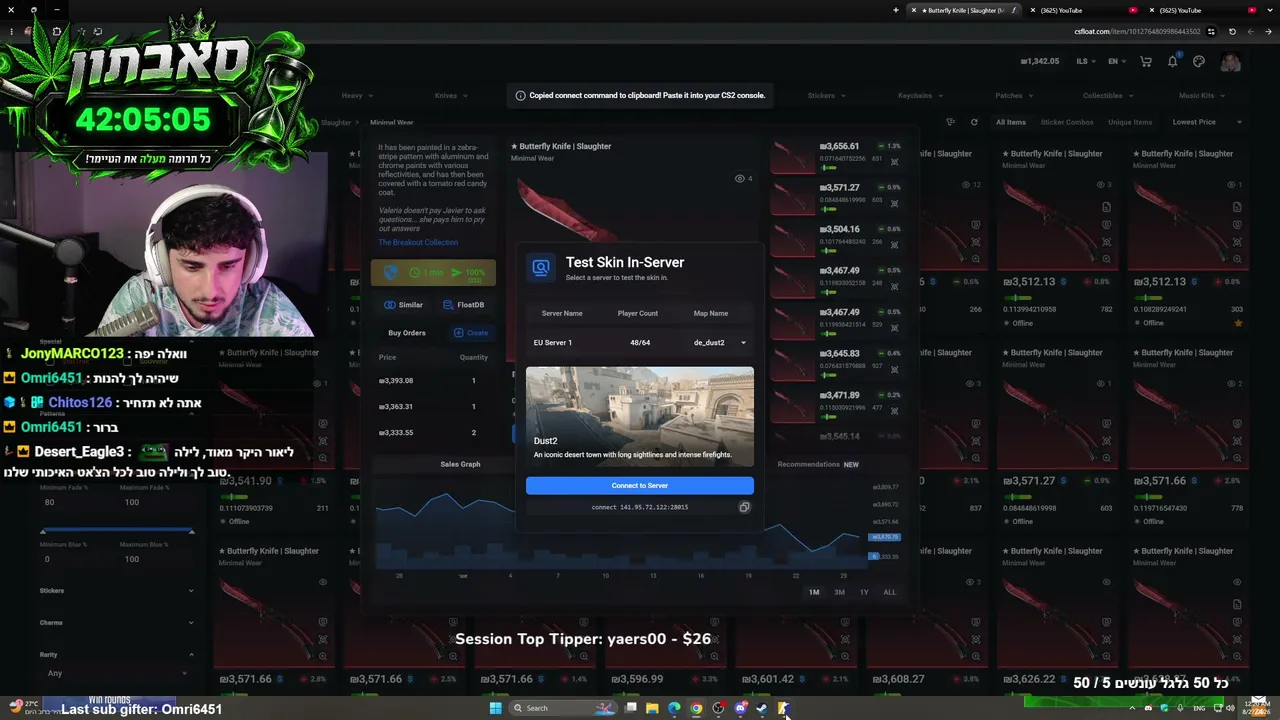
Task: Open the Lowest Price sort dropdown
Action: [x=1207, y=122]
